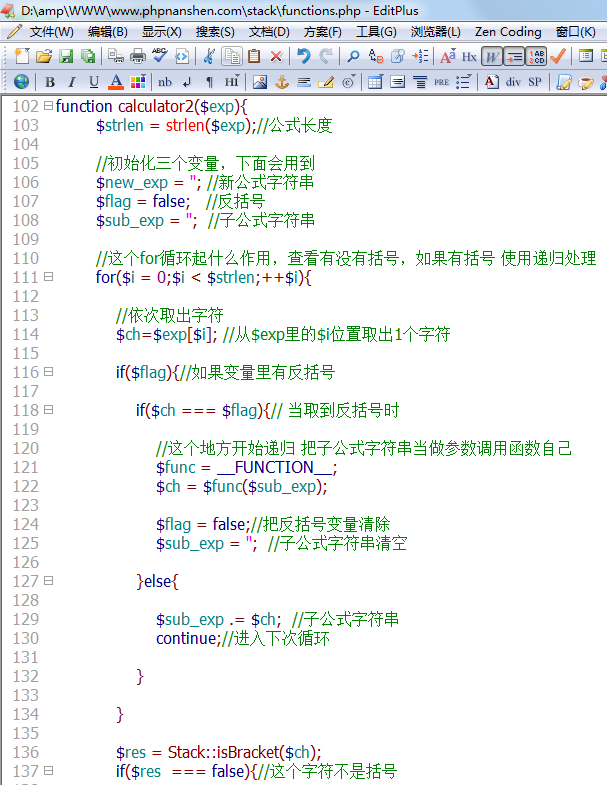Open the 文档(D) menu

coord(269,32)
